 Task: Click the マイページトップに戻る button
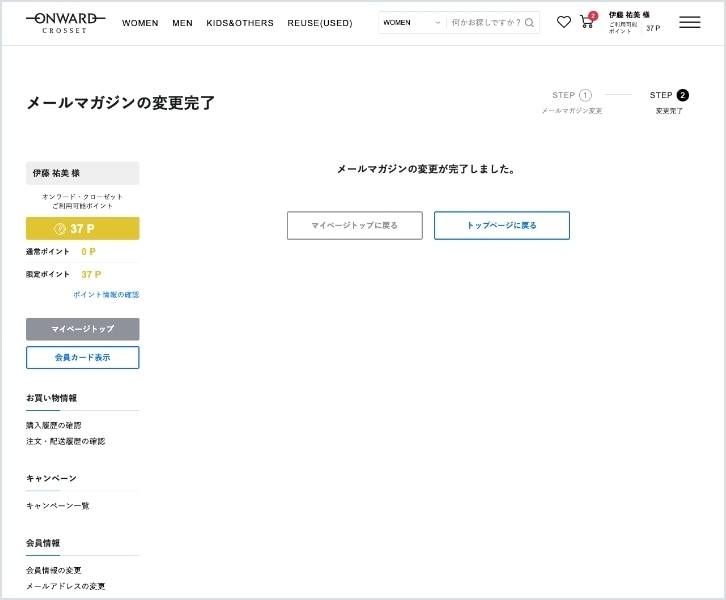[x=355, y=226]
